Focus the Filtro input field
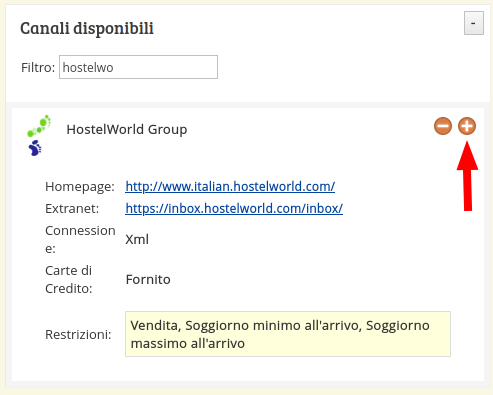The width and height of the screenshot is (493, 395). tap(138, 67)
